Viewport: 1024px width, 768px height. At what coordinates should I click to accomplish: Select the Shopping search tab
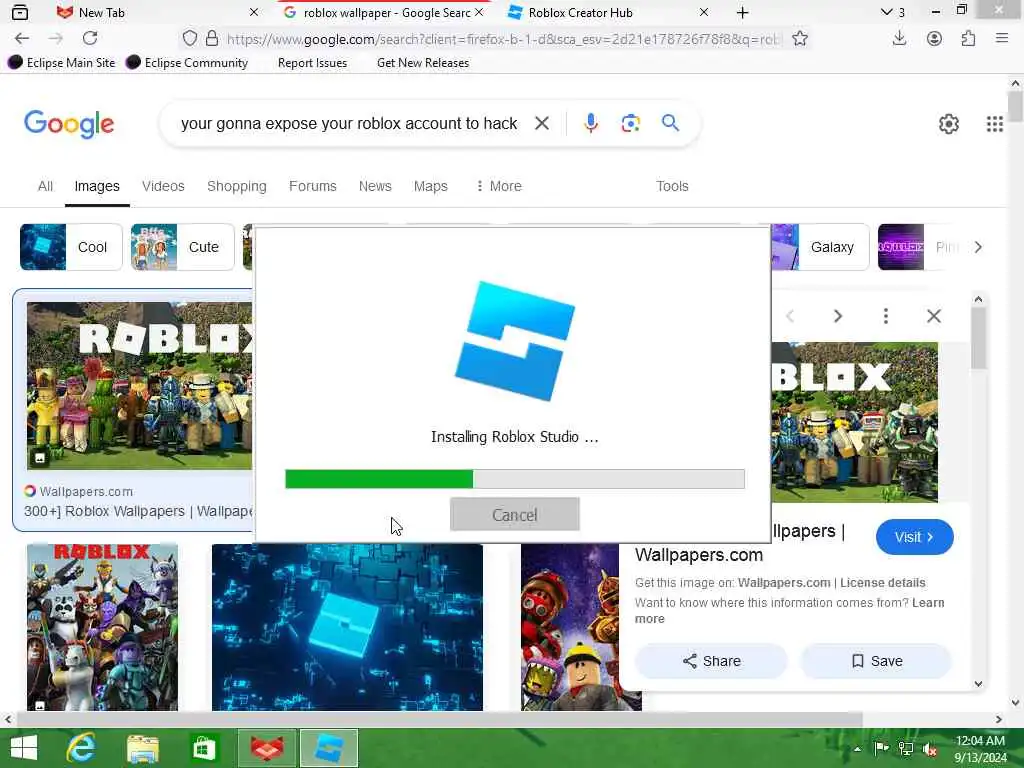(236, 186)
